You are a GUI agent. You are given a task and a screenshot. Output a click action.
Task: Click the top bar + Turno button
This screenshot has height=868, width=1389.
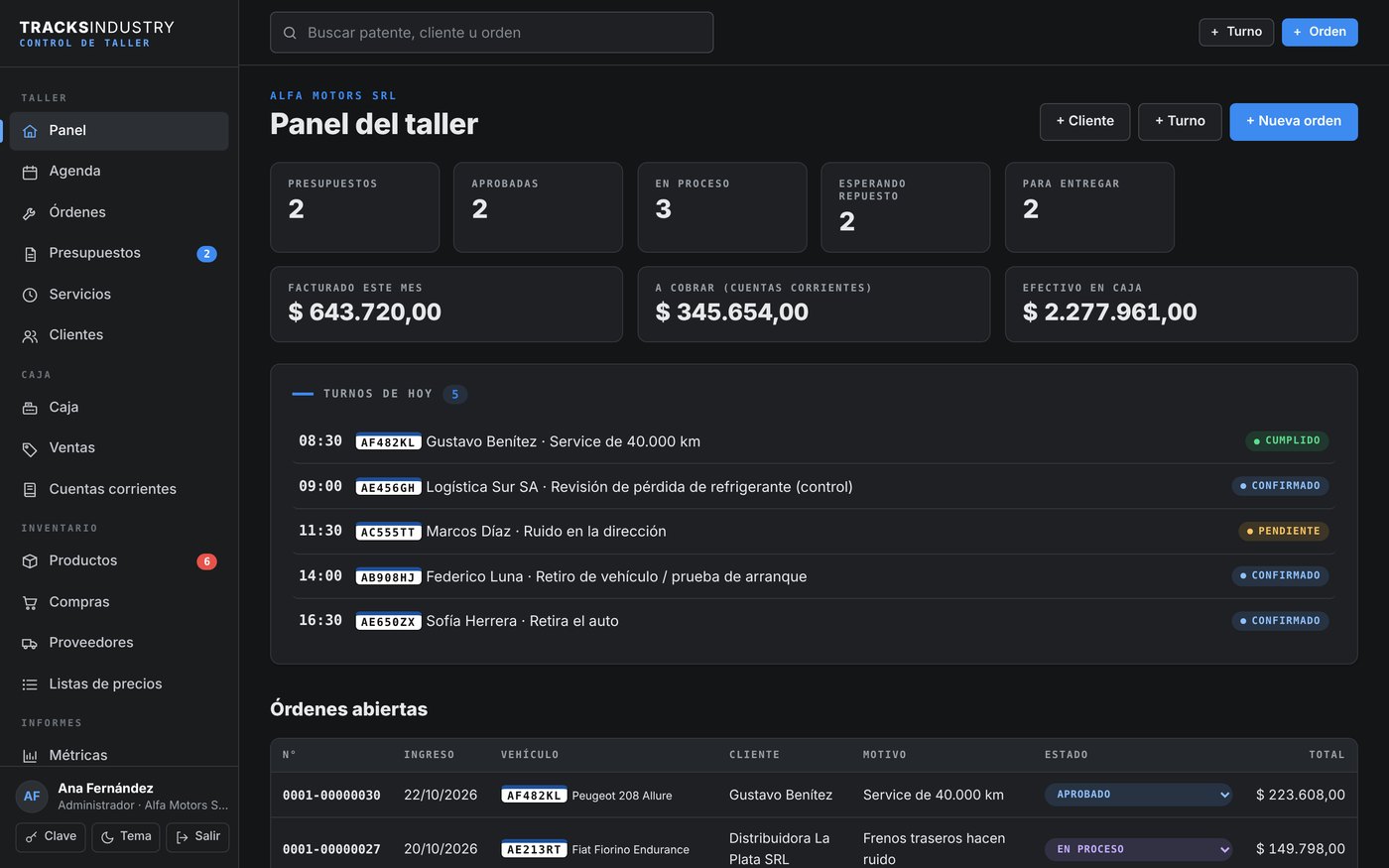(1236, 32)
